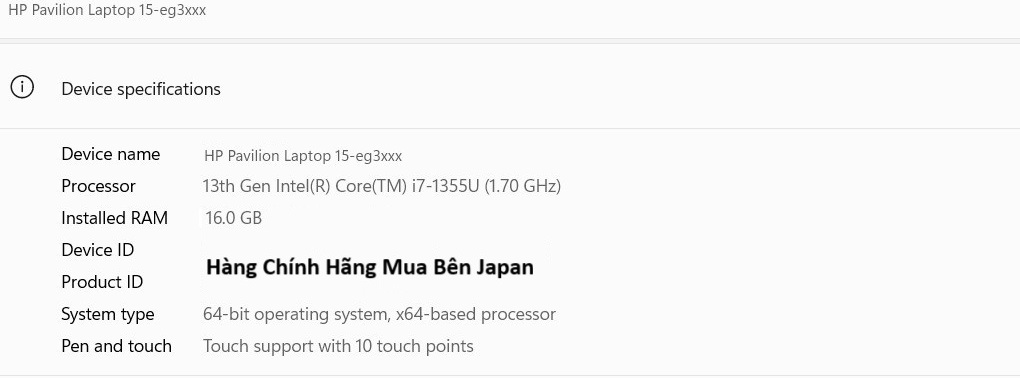Click the Device ID label

(98, 250)
